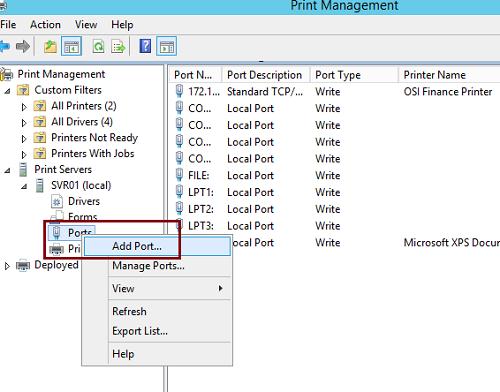Click the Forward arrow toolbar icon

pyautogui.click(x=23, y=46)
